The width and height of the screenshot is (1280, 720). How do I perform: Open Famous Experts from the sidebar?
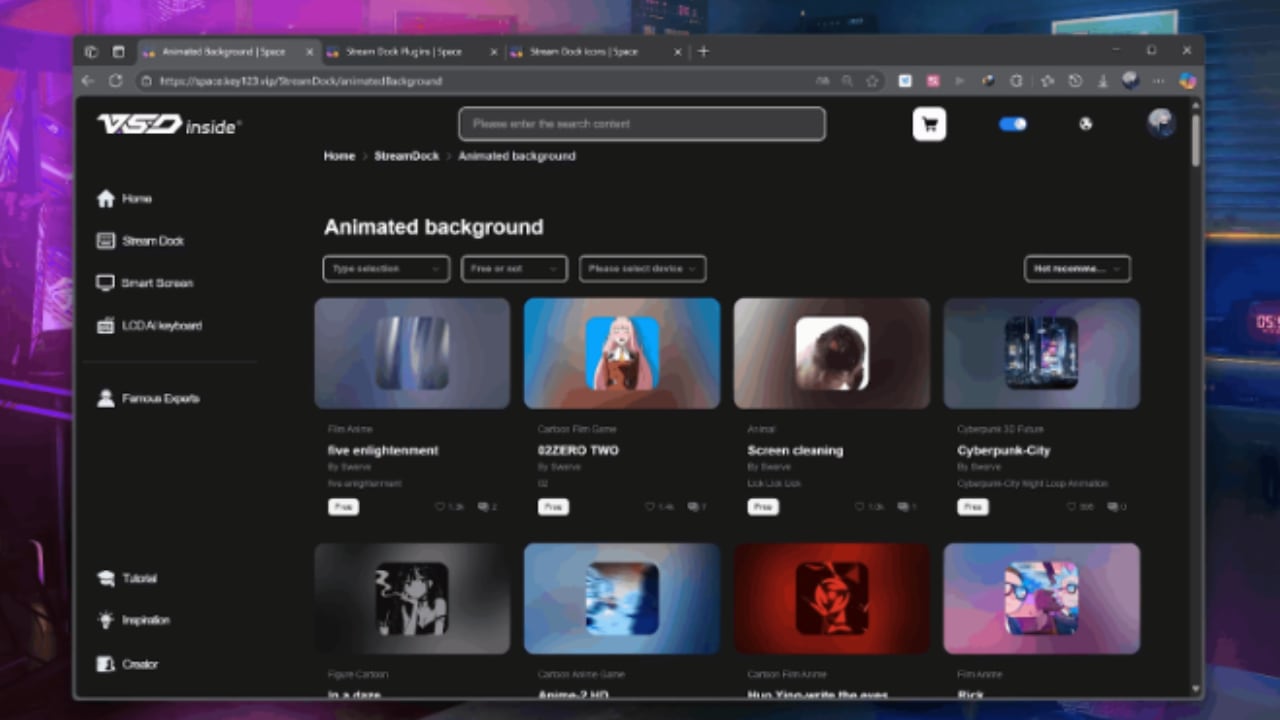click(160, 398)
